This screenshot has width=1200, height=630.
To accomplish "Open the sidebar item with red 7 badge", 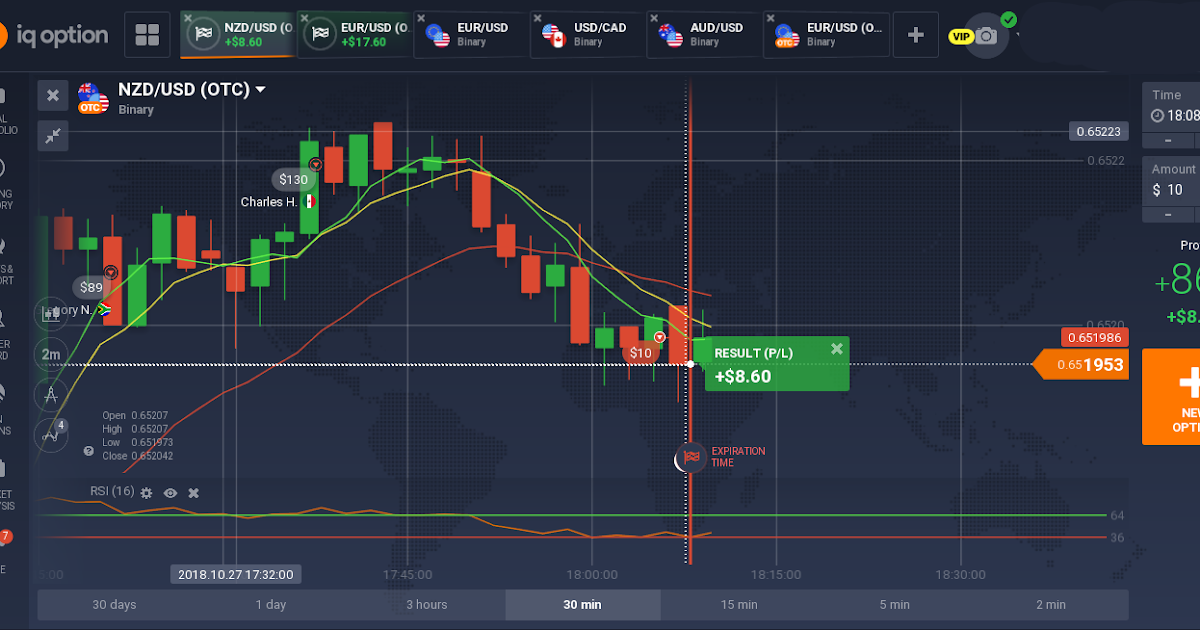I will [5, 550].
